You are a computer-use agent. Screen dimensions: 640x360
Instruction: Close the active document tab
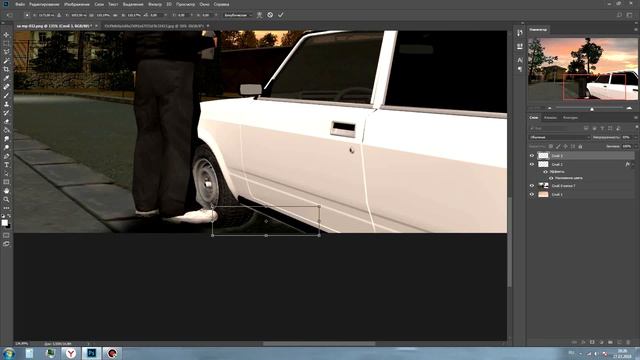[x=96, y=26]
